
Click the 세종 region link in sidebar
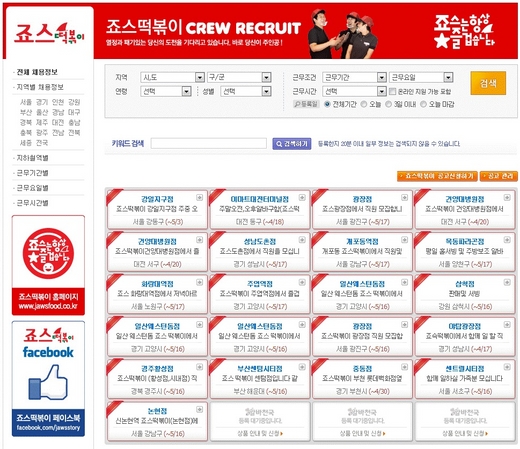coord(26,143)
